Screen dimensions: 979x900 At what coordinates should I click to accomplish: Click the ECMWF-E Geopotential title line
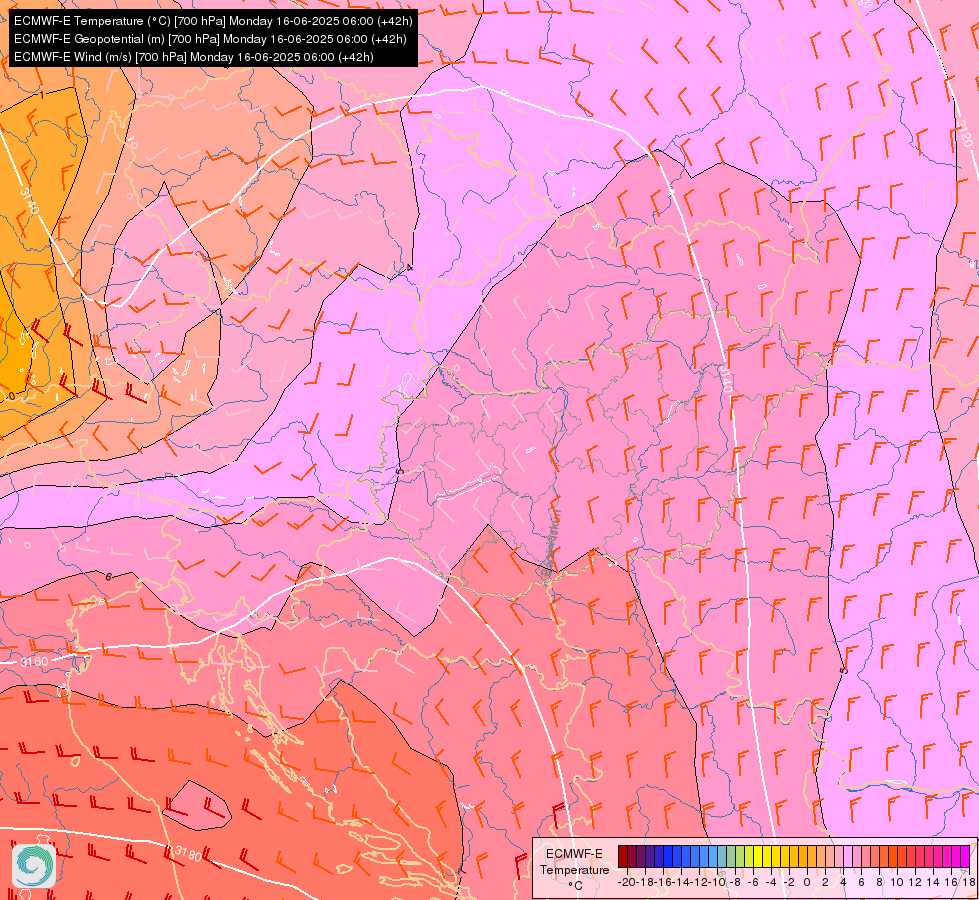point(210,39)
